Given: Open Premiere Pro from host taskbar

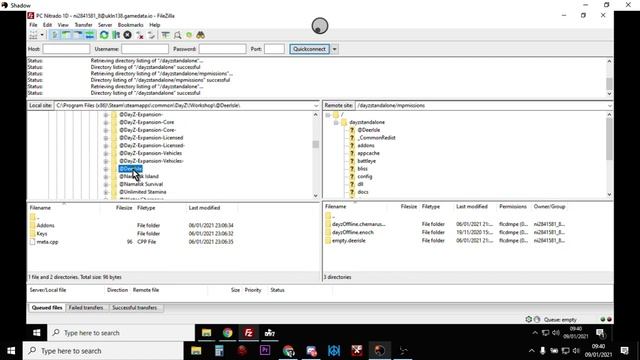Looking at the screenshot, I should coord(265,351).
